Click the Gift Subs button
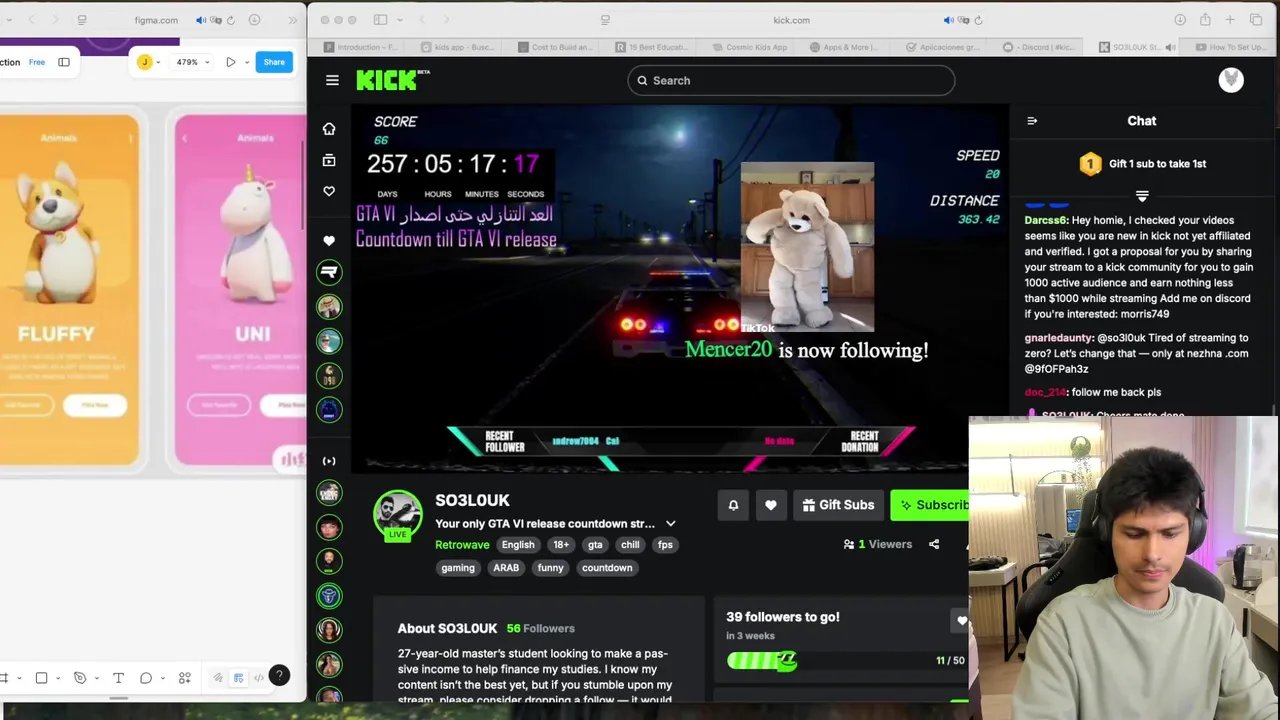This screenshot has height=720, width=1280. [x=839, y=505]
